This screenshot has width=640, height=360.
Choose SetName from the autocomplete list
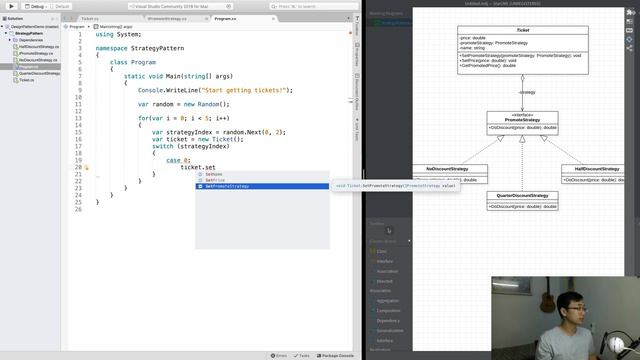coord(262,174)
